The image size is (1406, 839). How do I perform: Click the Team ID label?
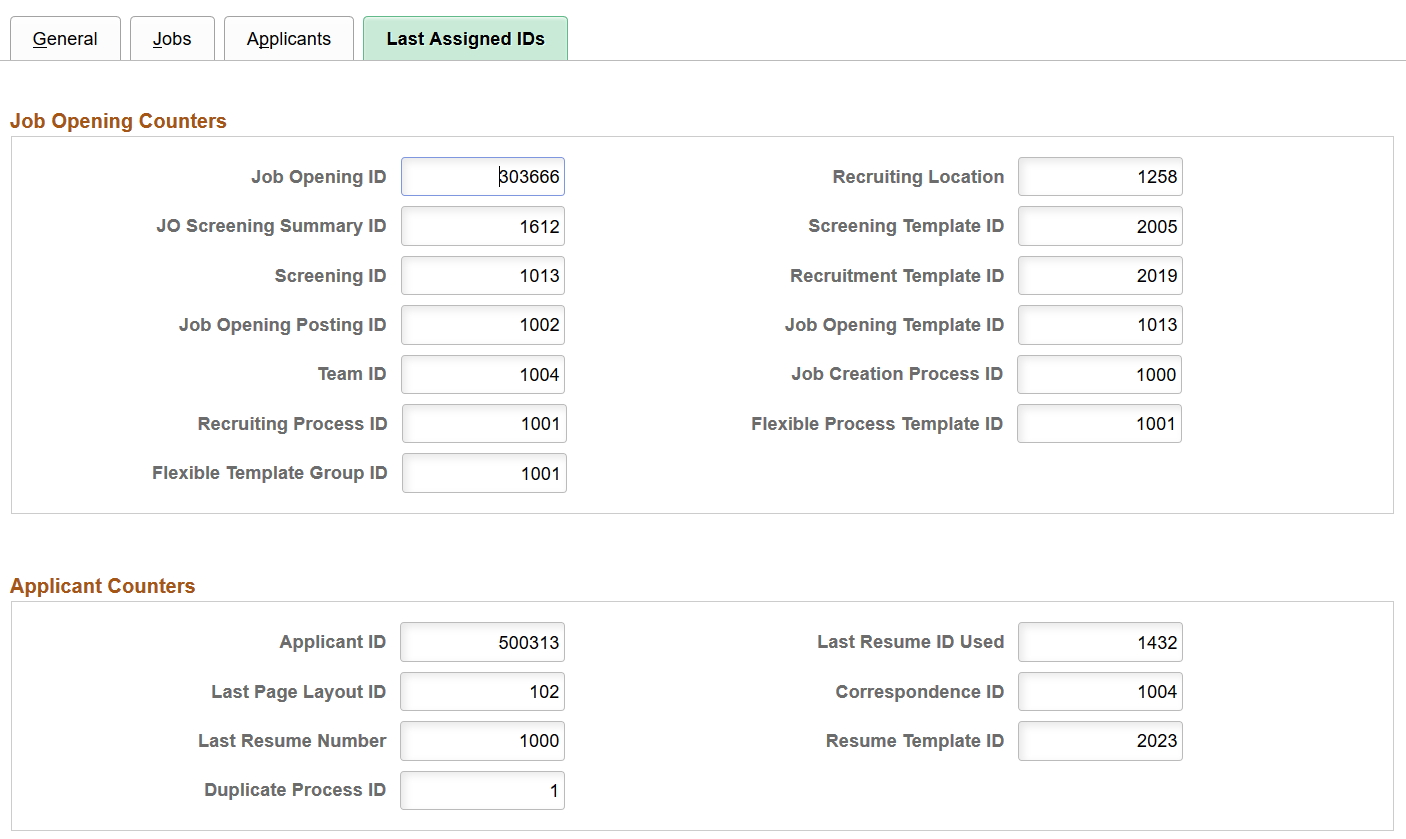(352, 374)
